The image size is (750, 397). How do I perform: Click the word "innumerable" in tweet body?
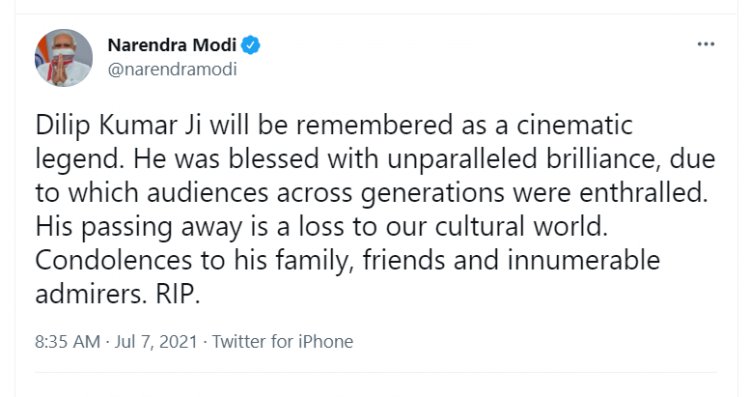point(584,261)
